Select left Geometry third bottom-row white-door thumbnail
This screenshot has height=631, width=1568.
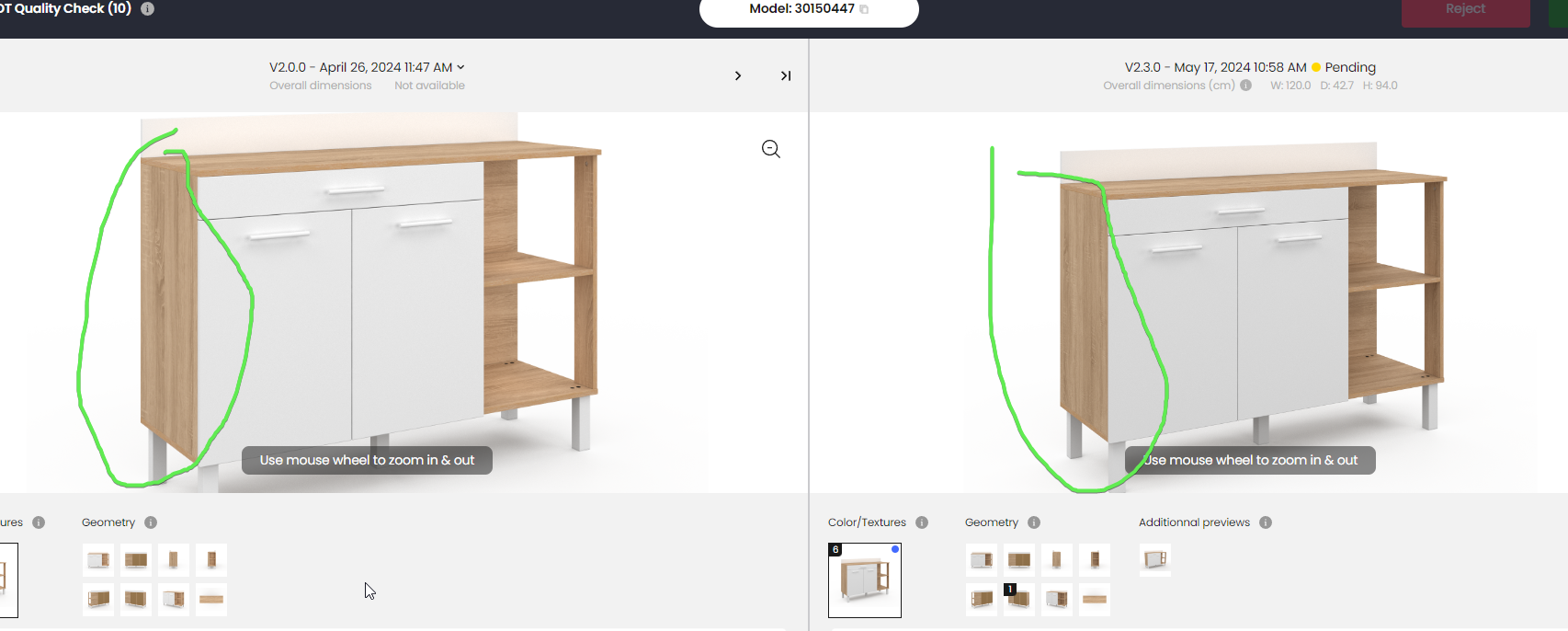click(174, 599)
